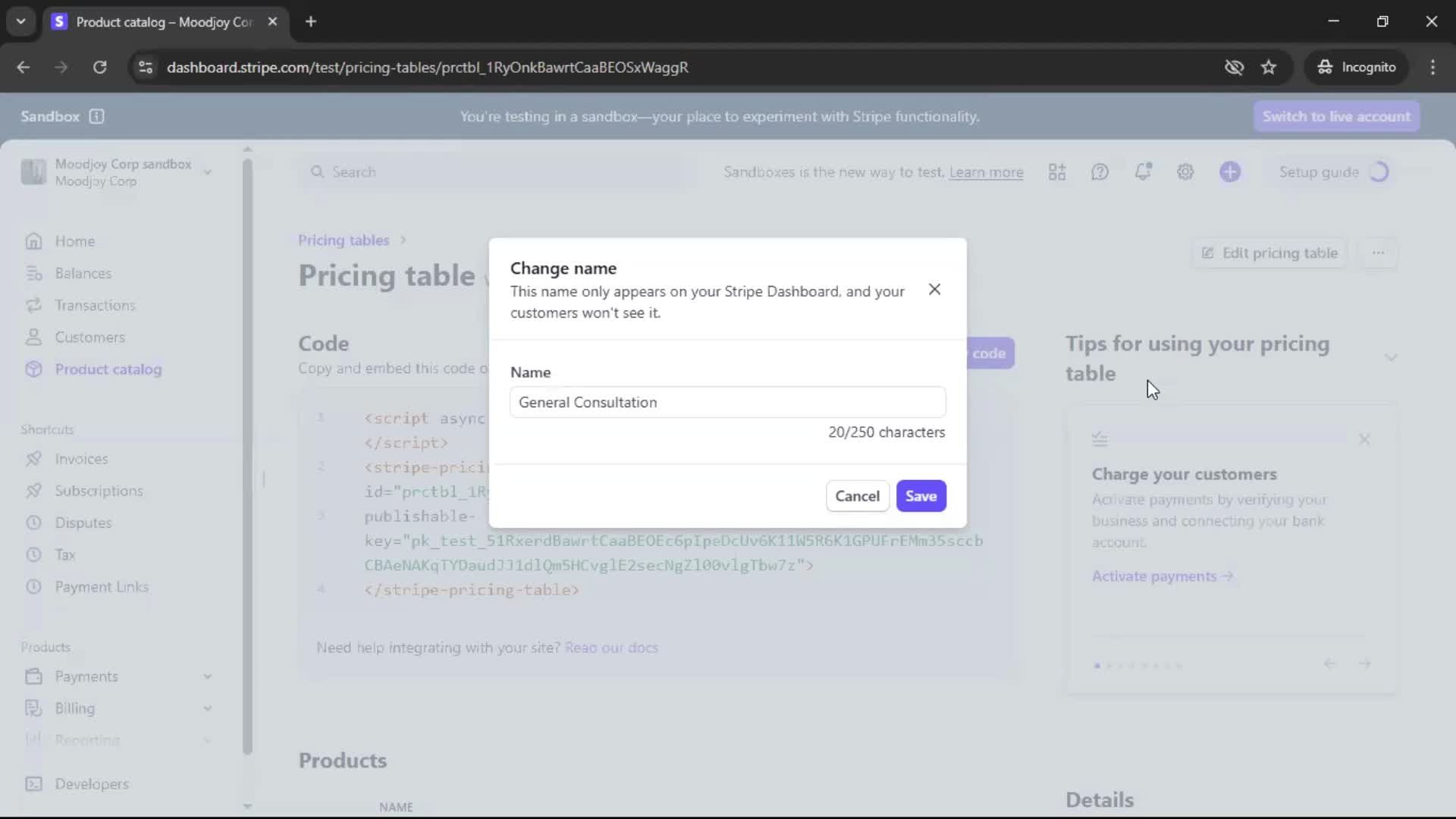Screen dimensions: 1456x819
Task: Open the help question mark icon
Action: [x=1100, y=172]
